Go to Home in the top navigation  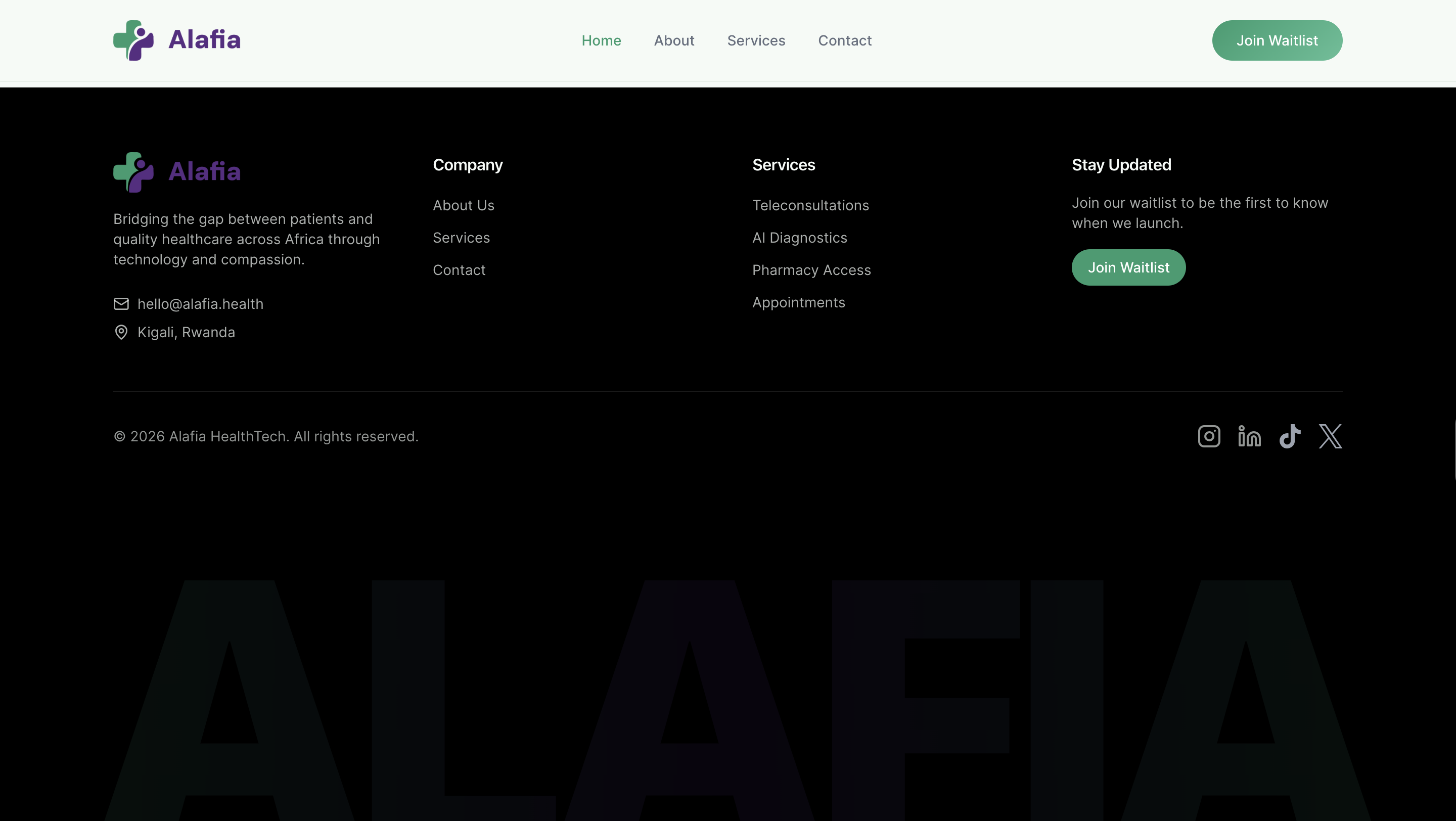602,40
